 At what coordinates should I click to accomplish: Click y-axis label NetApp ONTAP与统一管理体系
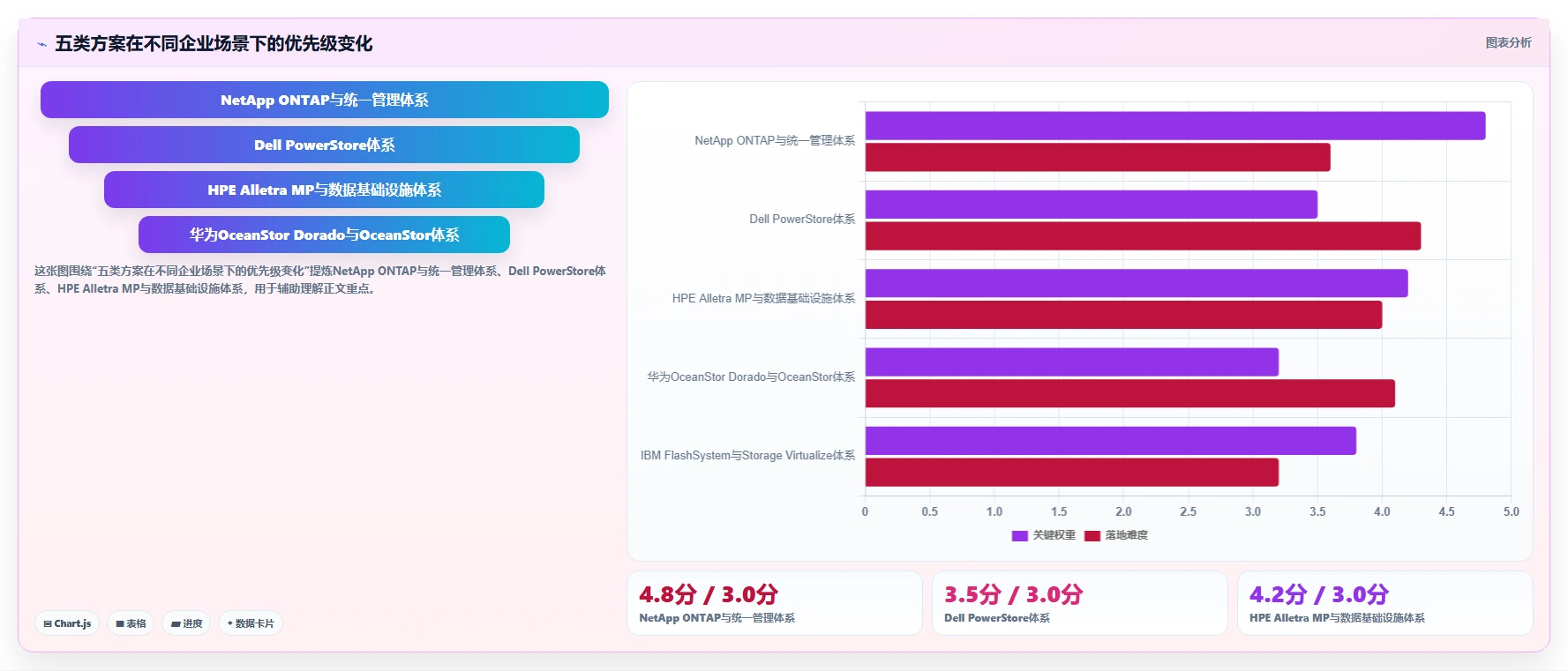pos(775,140)
